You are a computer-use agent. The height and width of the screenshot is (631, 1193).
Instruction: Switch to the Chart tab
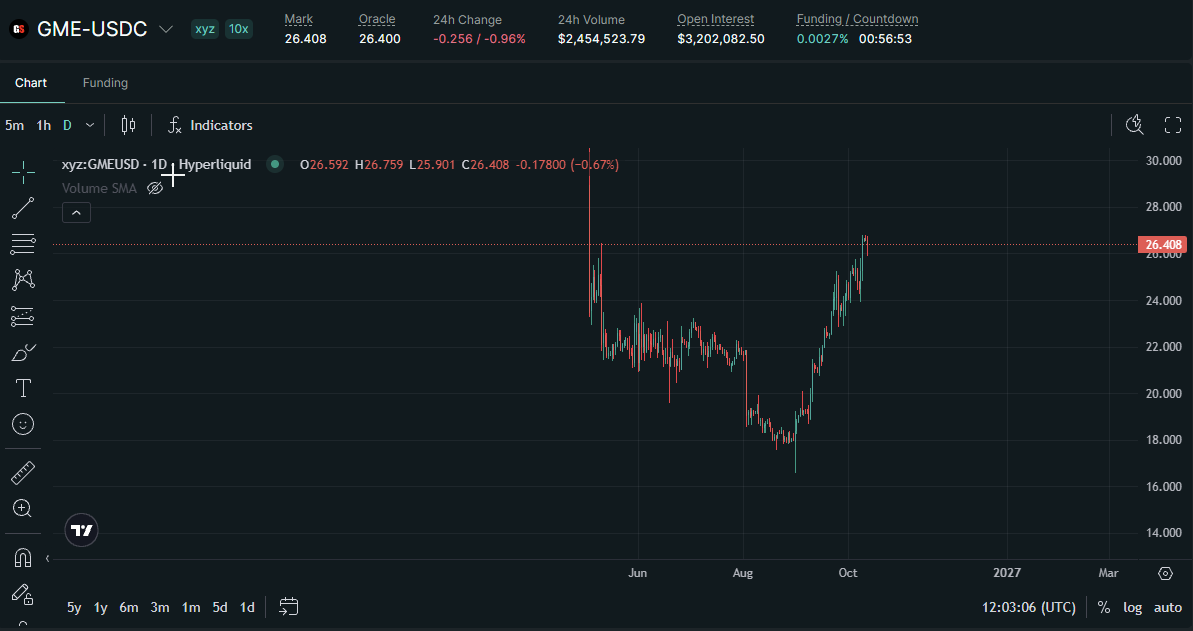click(x=31, y=83)
